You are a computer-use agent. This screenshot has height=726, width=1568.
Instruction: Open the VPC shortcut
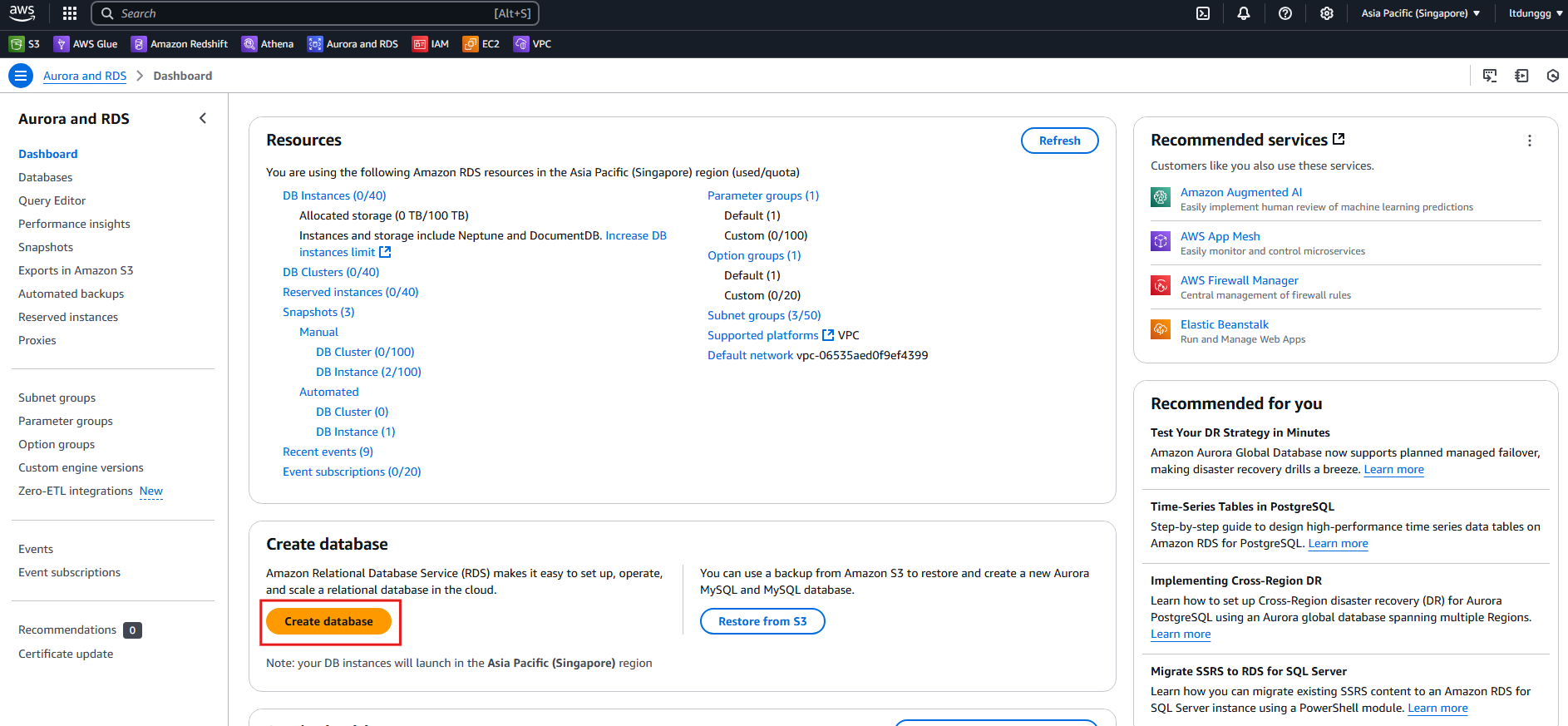point(533,44)
